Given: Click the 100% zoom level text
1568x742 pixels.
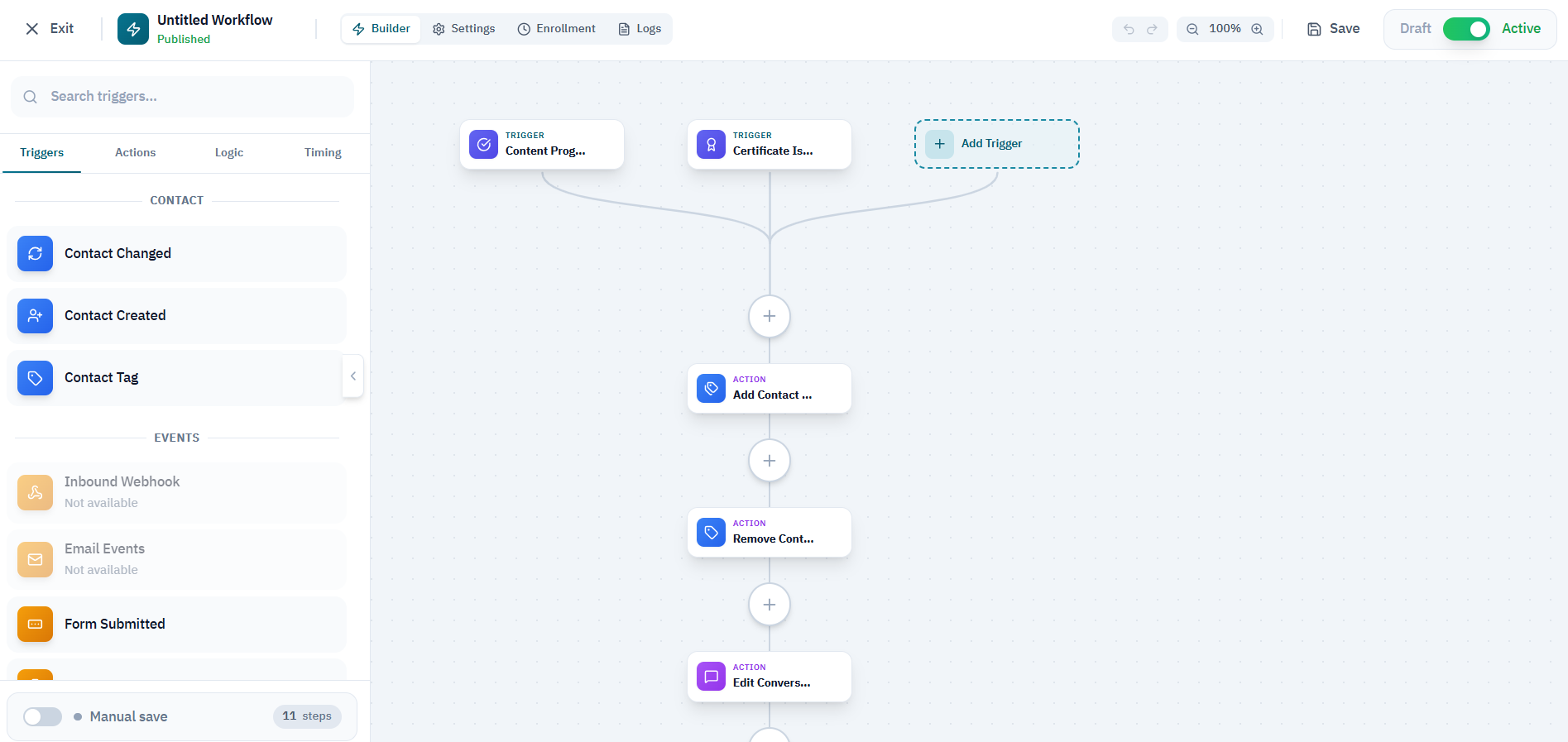Looking at the screenshot, I should [1225, 29].
